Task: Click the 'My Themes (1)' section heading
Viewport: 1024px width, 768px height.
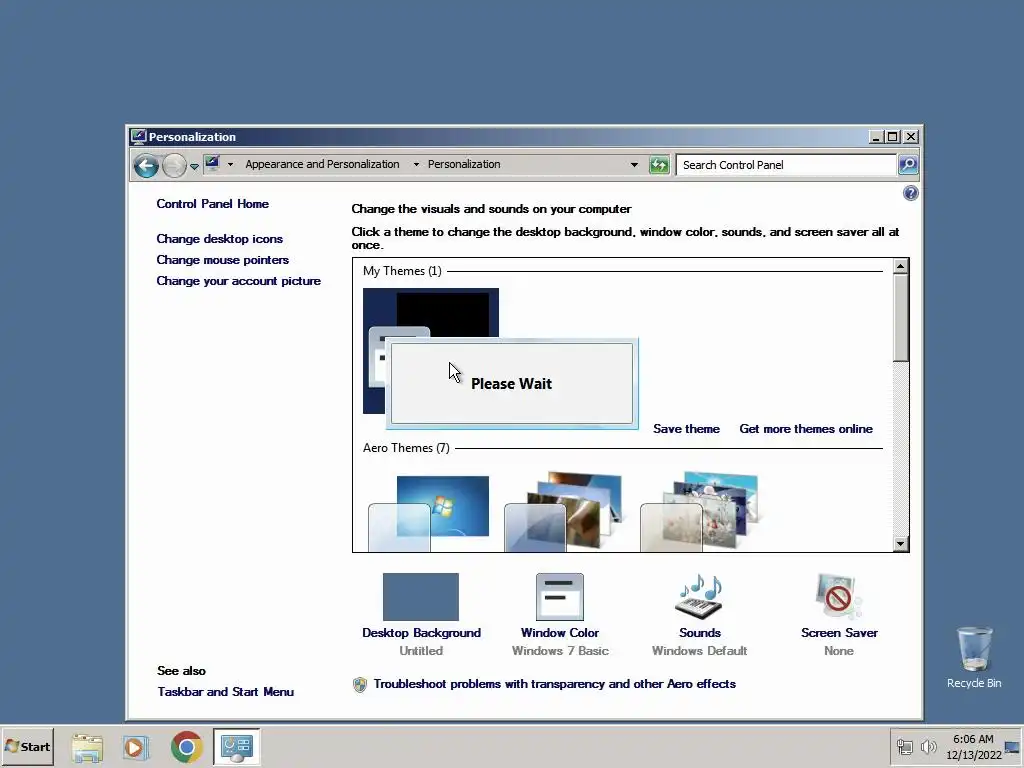Action: coord(402,271)
